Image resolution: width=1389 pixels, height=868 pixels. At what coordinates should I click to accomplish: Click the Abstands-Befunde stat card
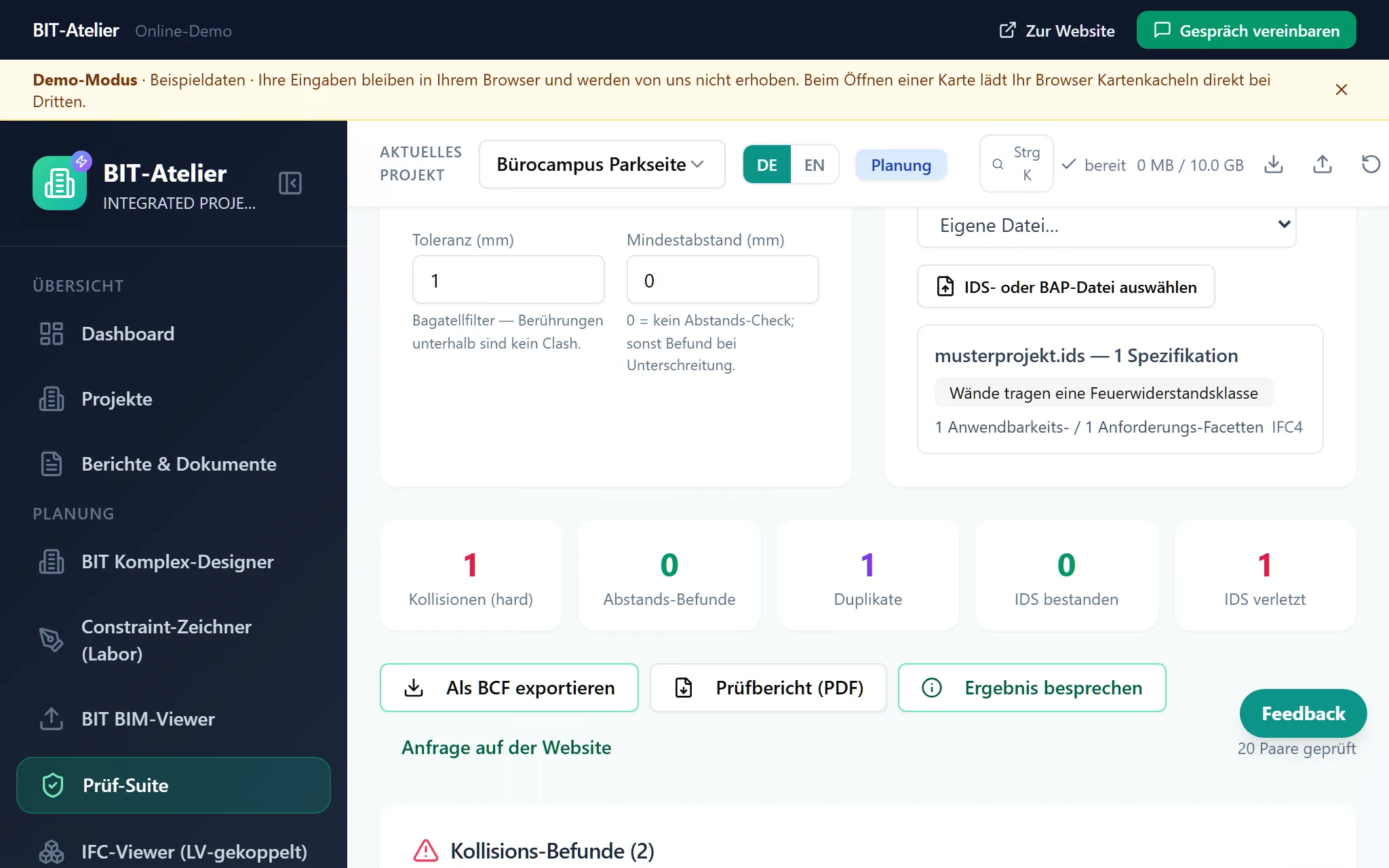(669, 575)
